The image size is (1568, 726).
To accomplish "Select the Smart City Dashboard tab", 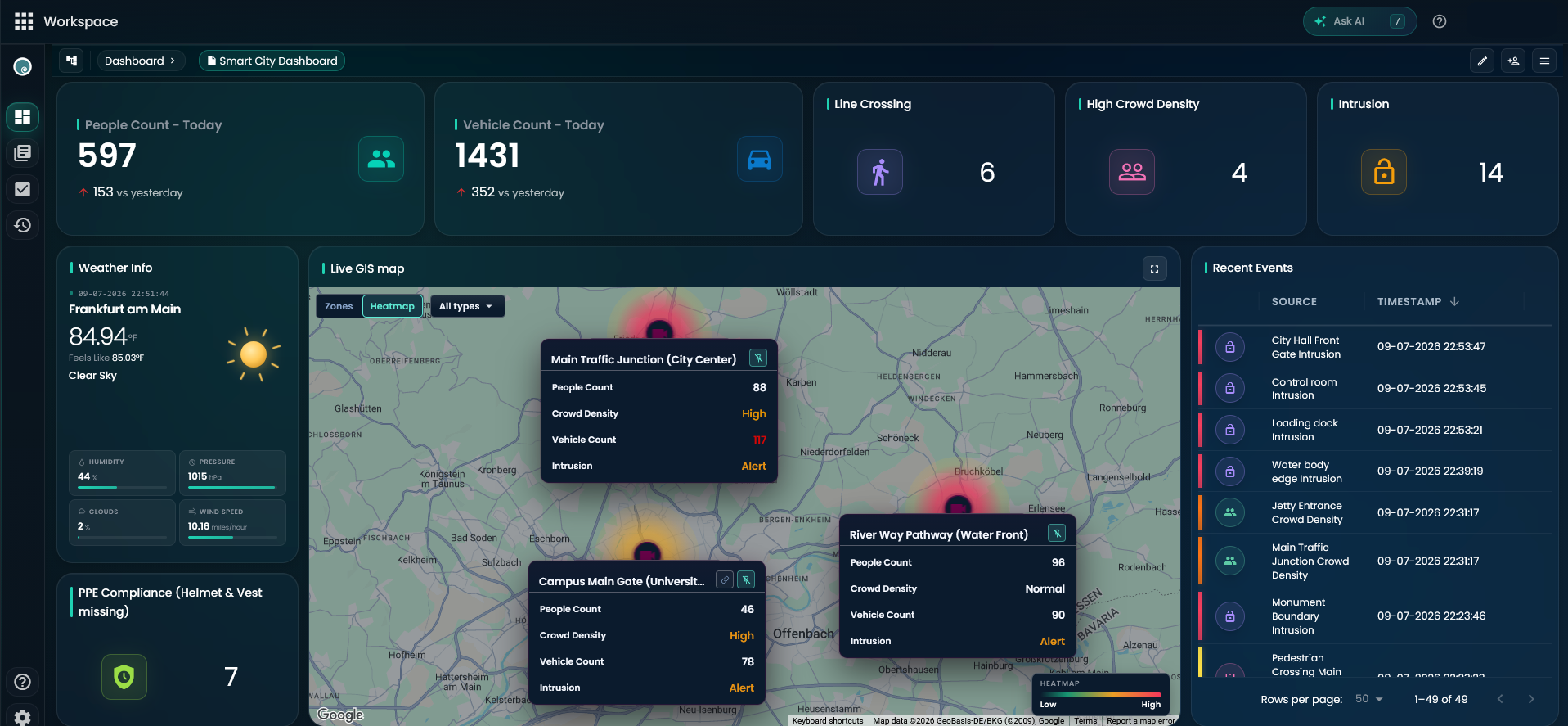I will tap(272, 61).
